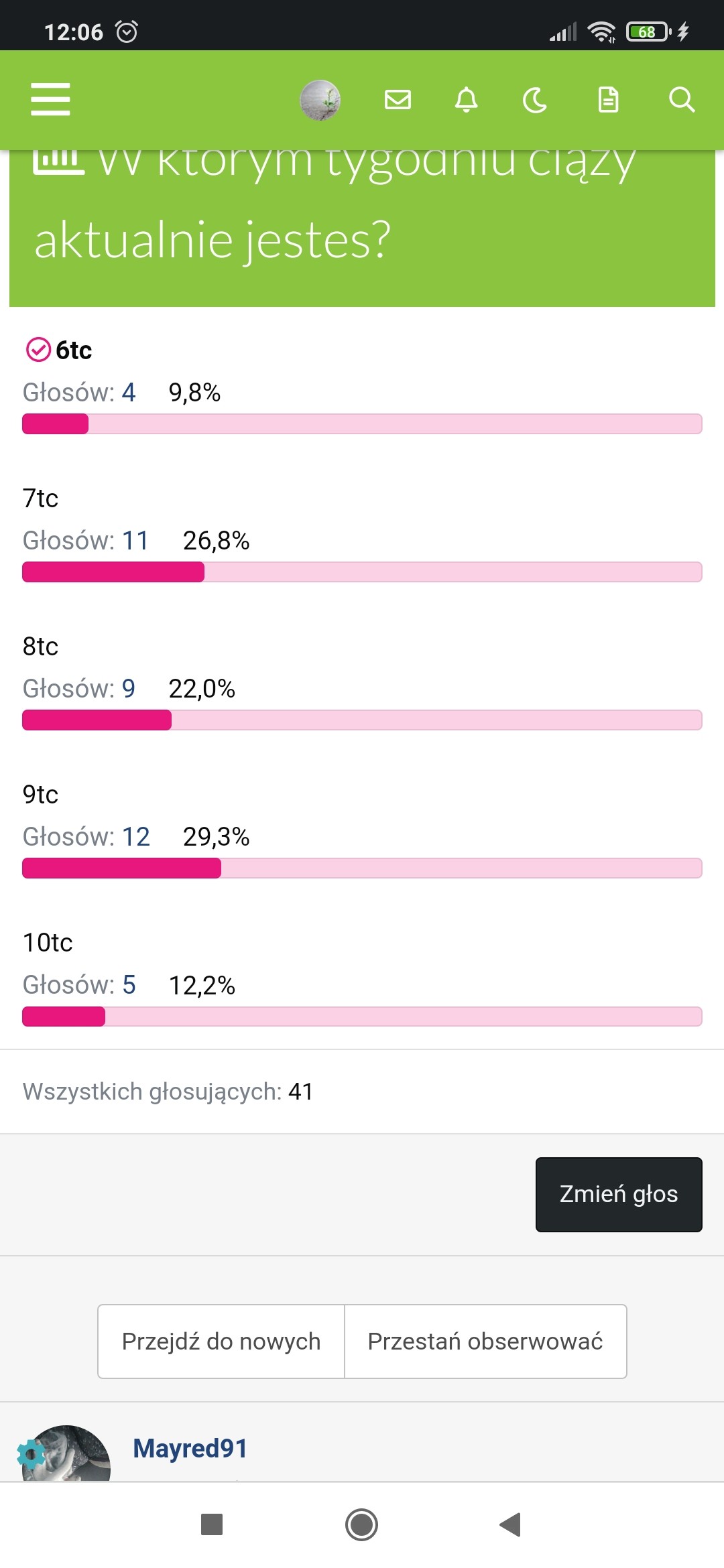Click Przestań obserwować button
This screenshot has height=1568, width=724.
[485, 1342]
